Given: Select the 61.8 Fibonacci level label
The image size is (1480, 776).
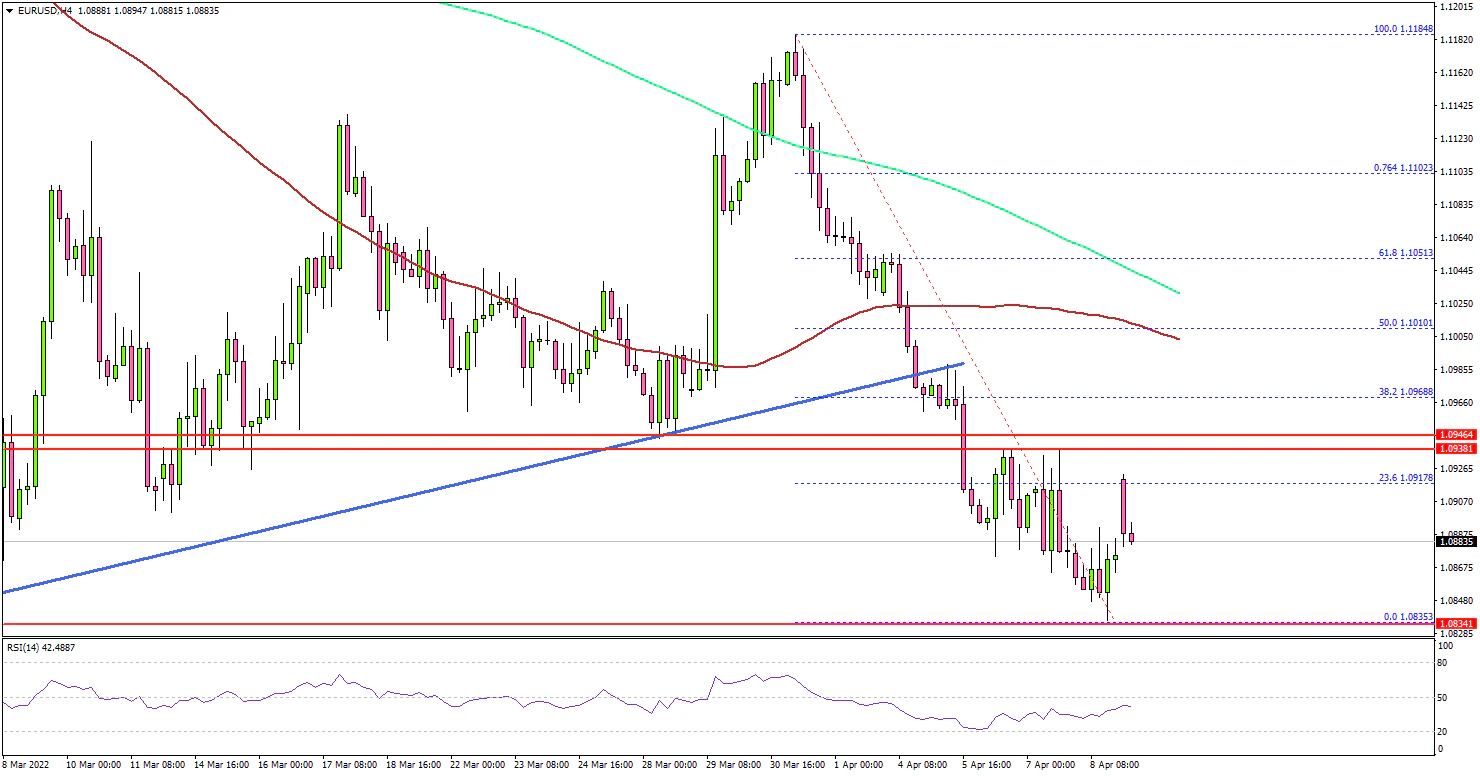Looking at the screenshot, I should pos(1404,254).
